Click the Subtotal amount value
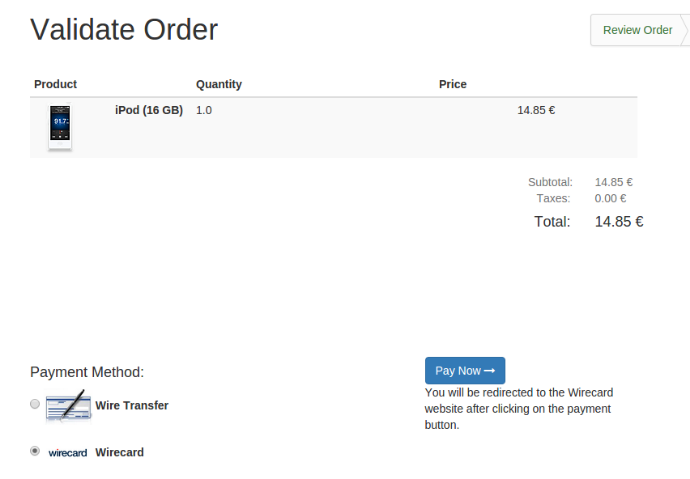The height and width of the screenshot is (479, 690). 613,182
